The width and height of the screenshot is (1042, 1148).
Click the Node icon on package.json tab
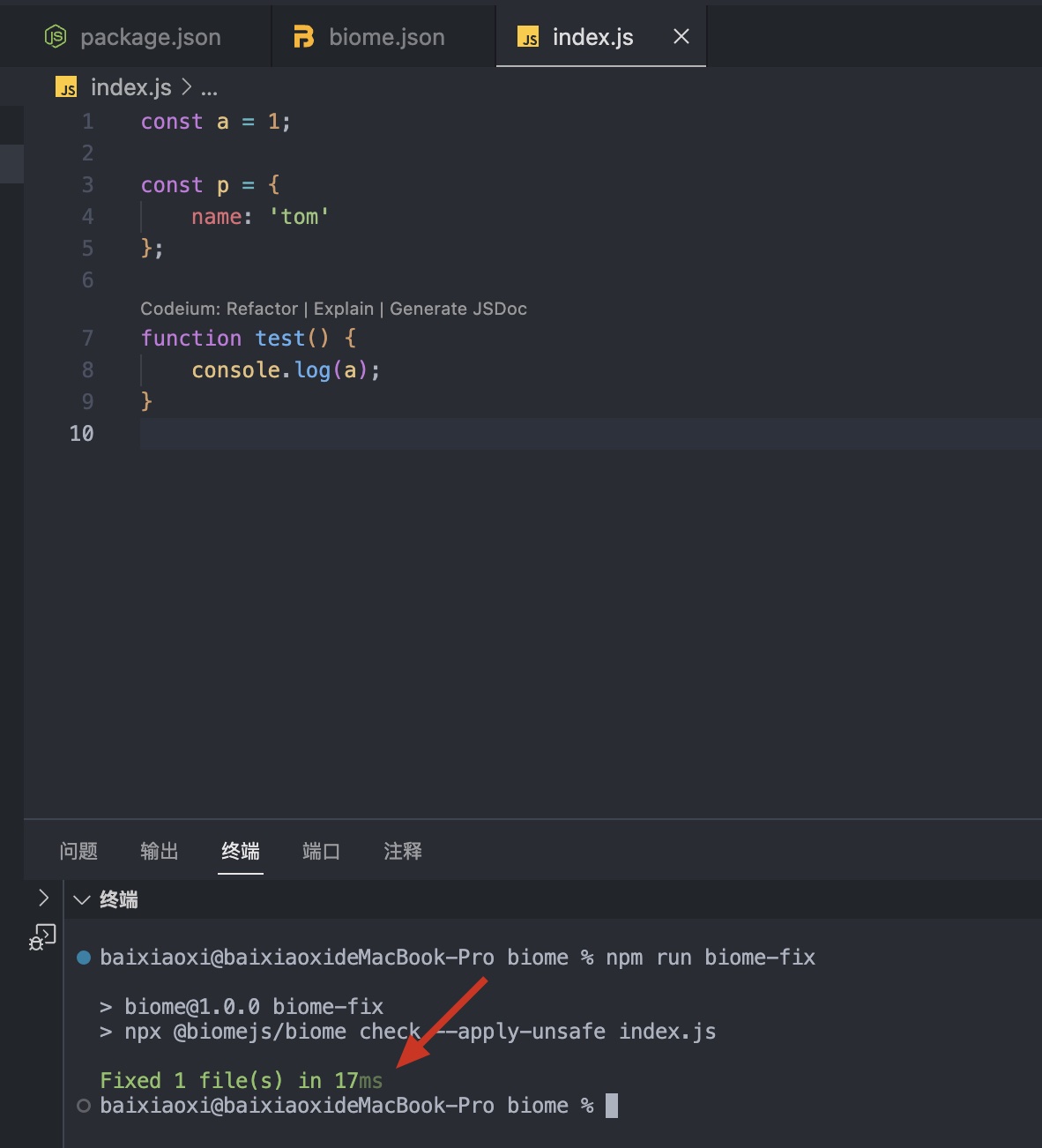pyautogui.click(x=56, y=37)
